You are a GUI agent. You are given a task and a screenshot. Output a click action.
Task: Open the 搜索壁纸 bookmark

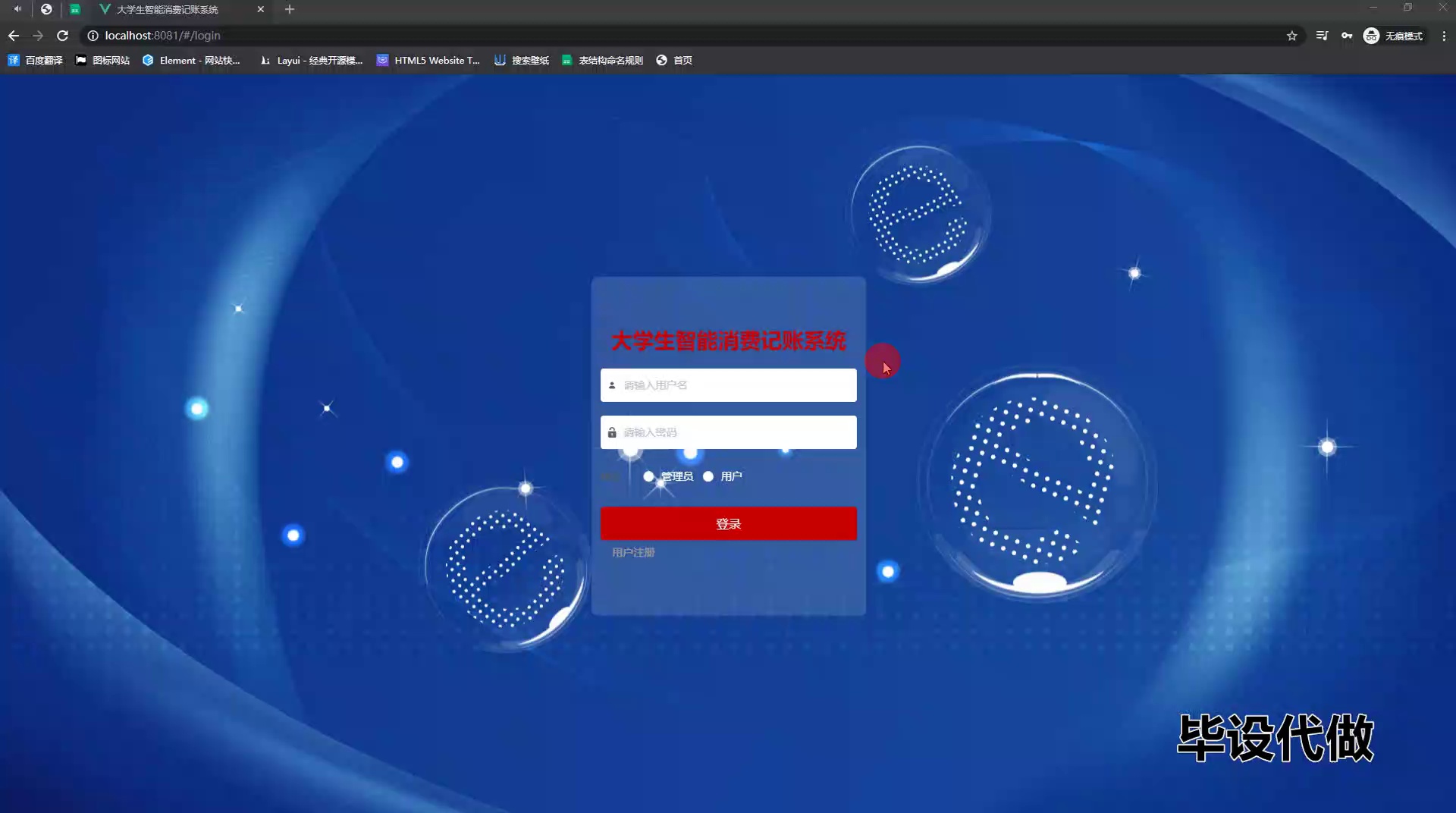point(522,60)
